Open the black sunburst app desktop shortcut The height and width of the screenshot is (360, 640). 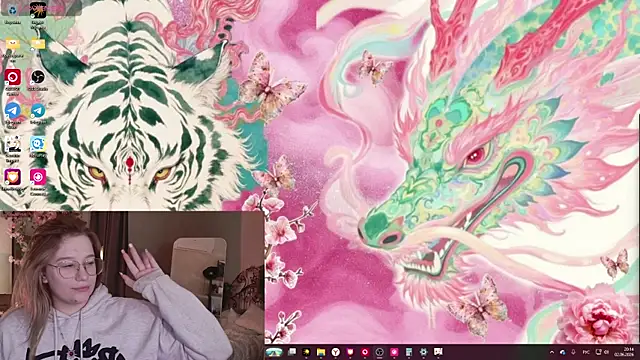(x=38, y=11)
